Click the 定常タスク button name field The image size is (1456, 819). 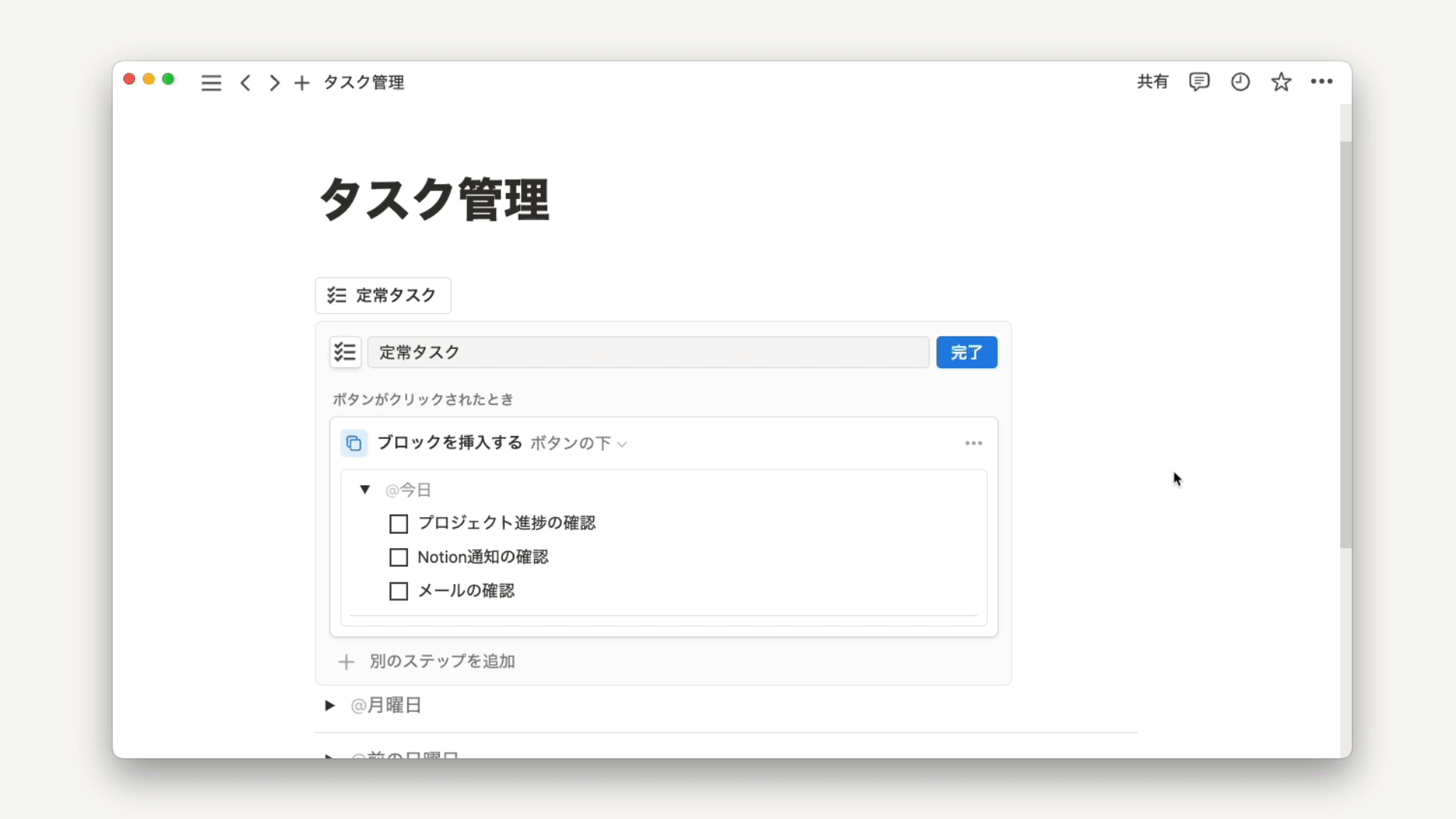tap(648, 353)
